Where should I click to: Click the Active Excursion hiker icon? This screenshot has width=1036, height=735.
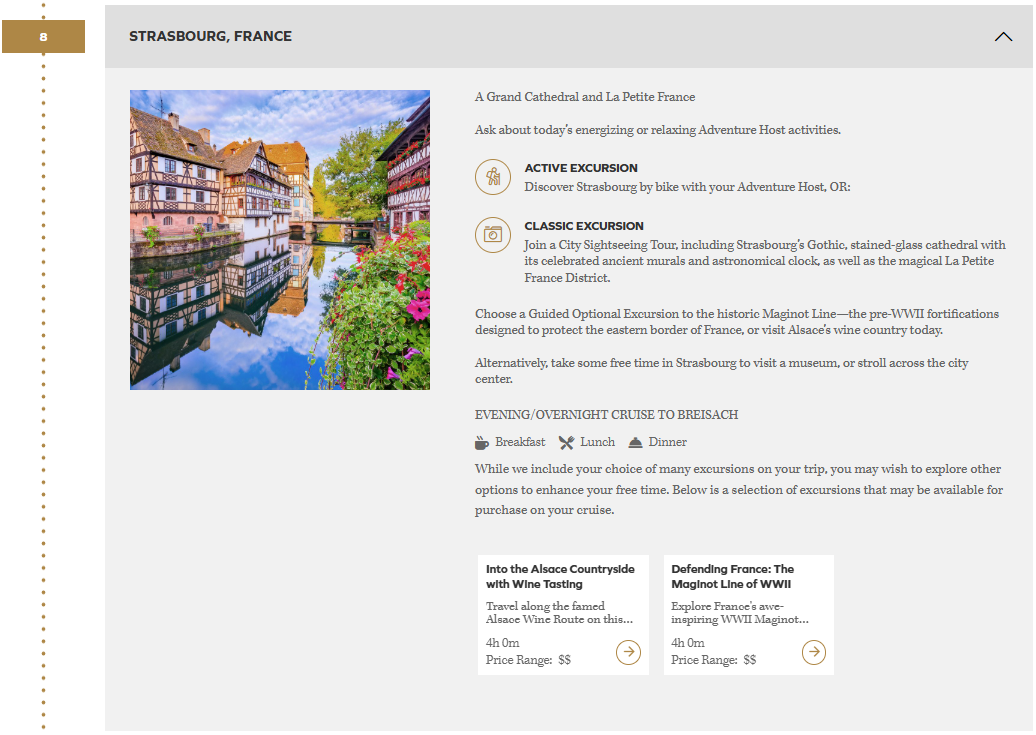point(492,177)
